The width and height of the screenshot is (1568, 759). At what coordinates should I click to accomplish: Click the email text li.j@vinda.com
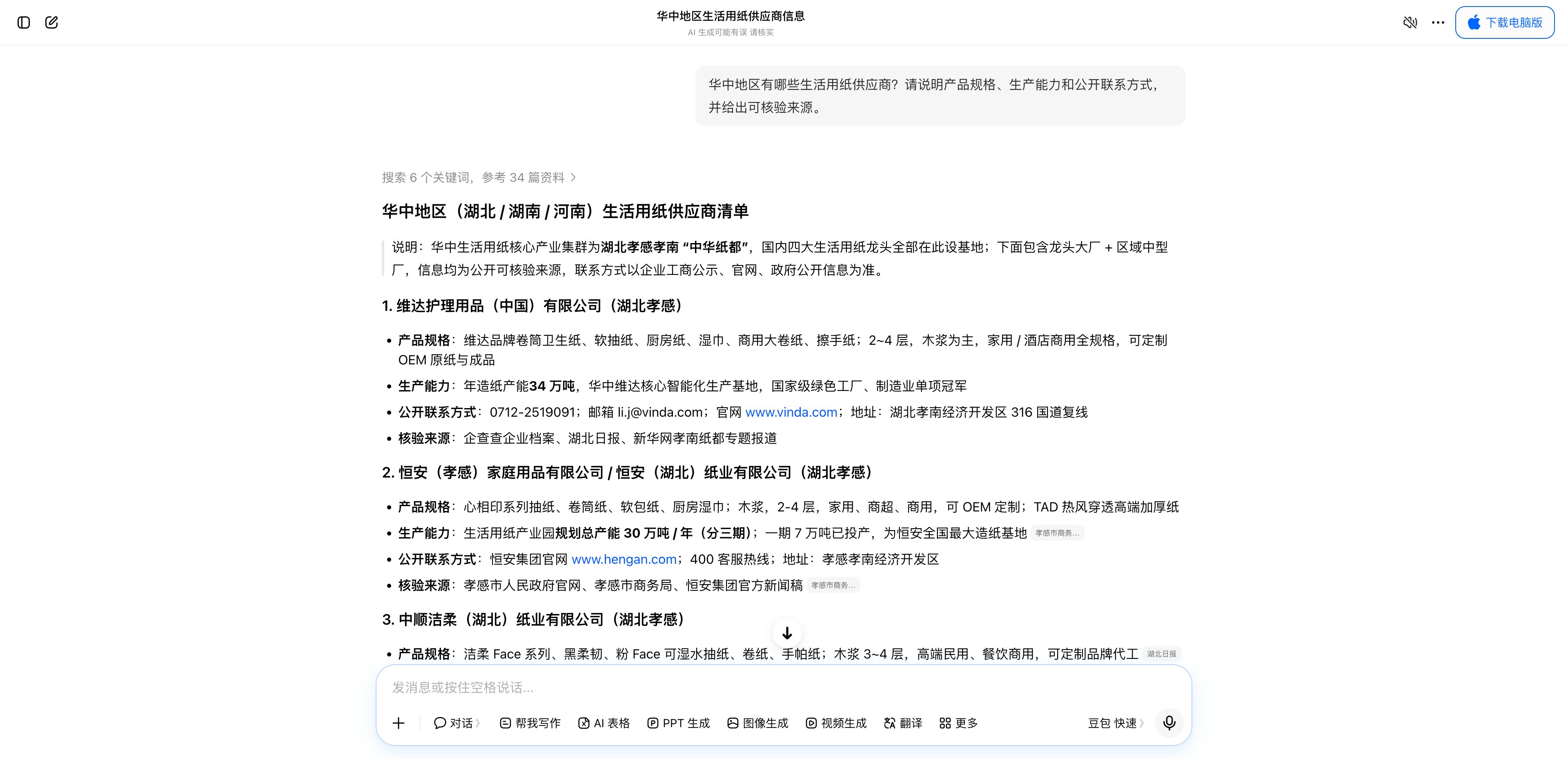(660, 413)
